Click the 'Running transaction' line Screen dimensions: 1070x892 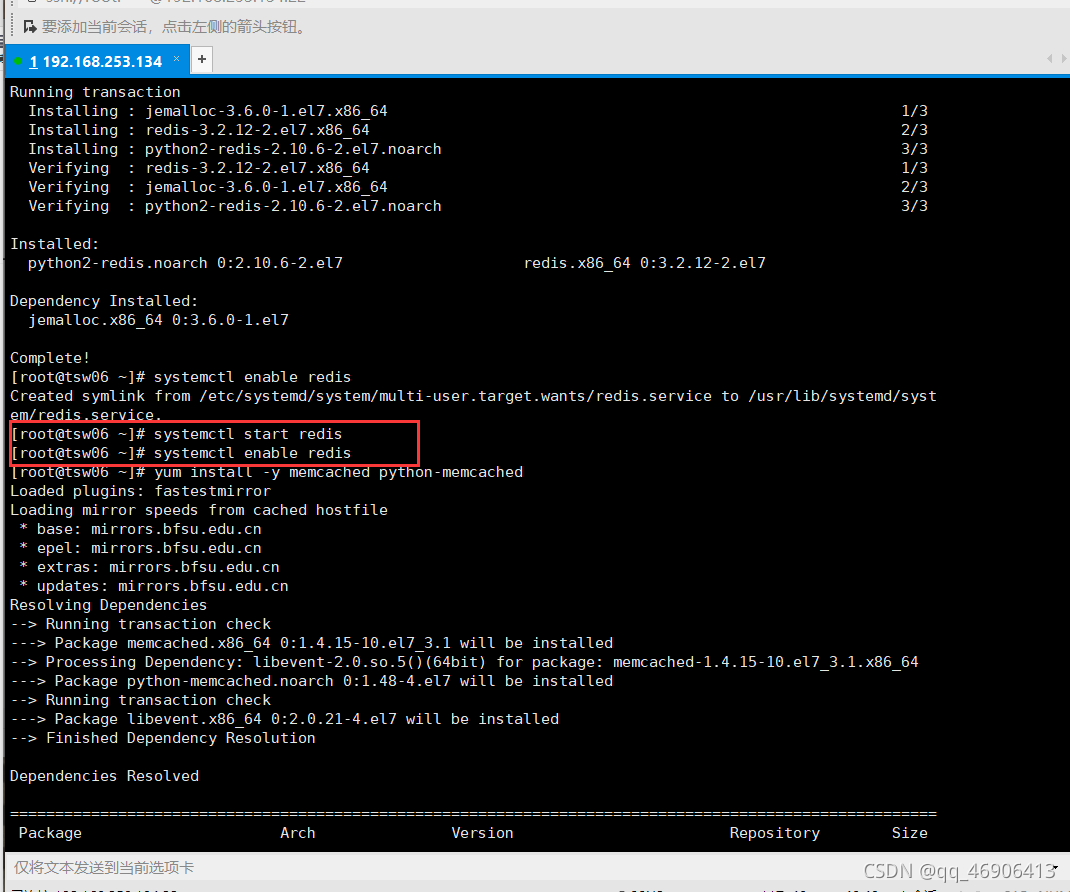[95, 92]
